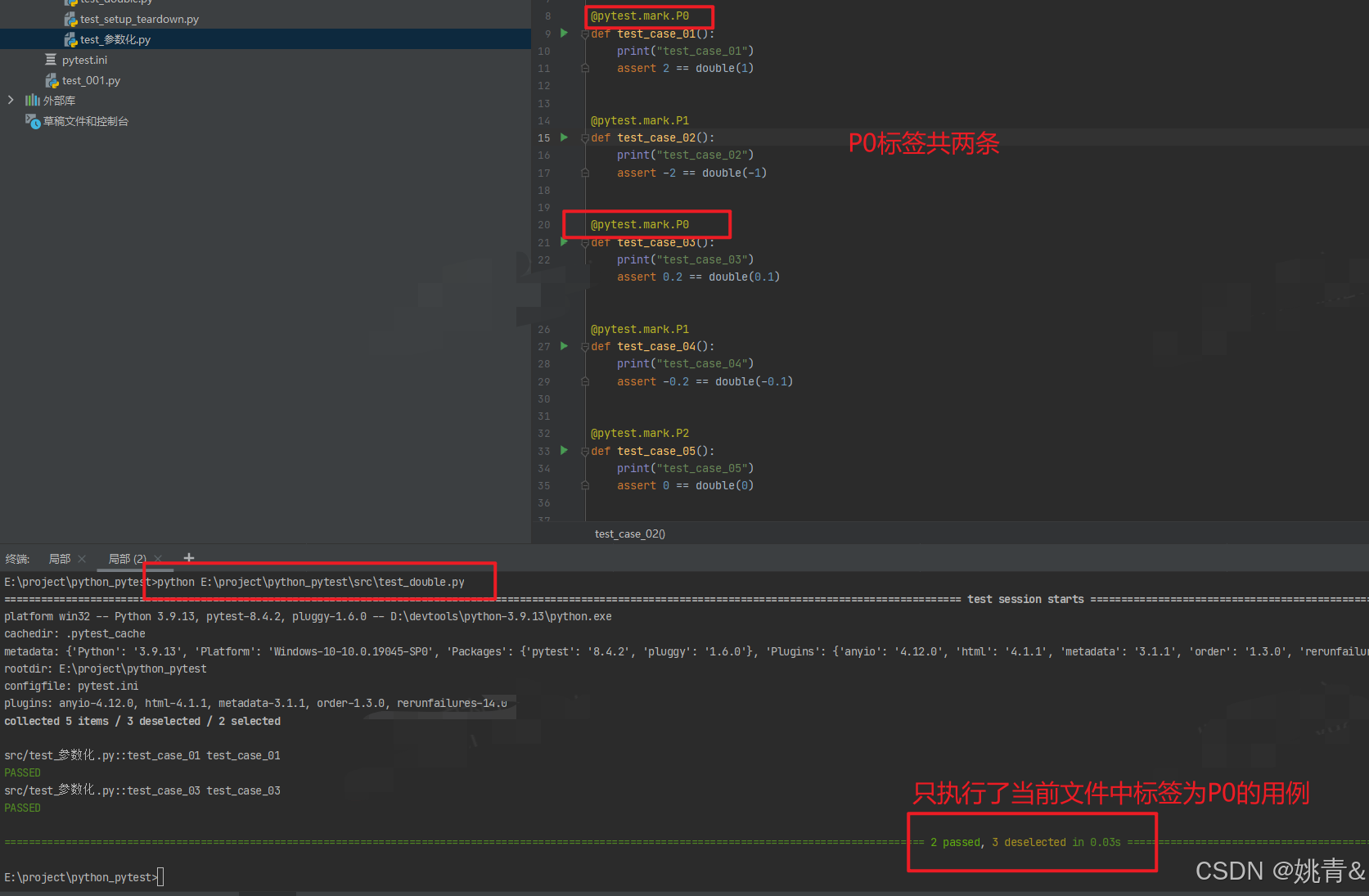
Task: Click the pytest.ini file icon
Action: 51,60
